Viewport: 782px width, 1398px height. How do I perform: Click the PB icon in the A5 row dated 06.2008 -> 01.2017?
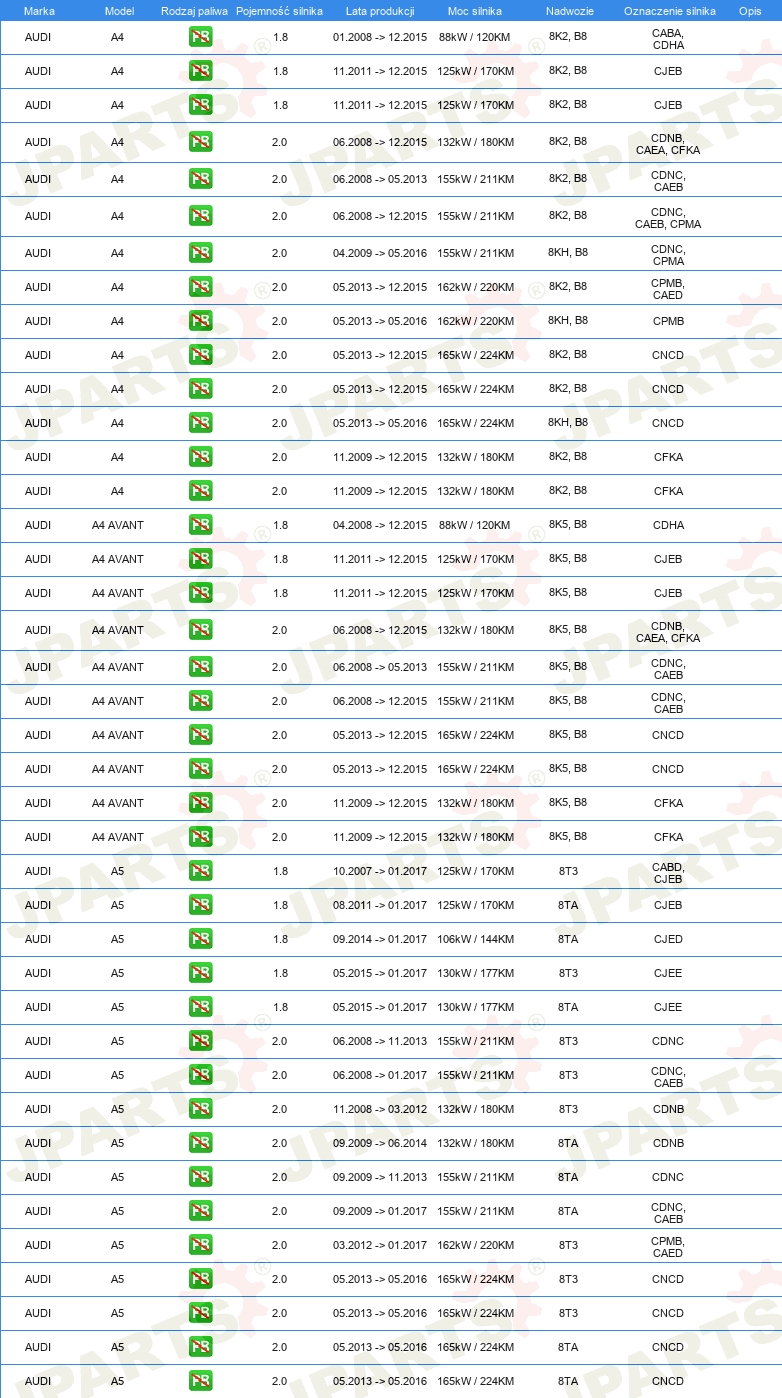(200, 1075)
